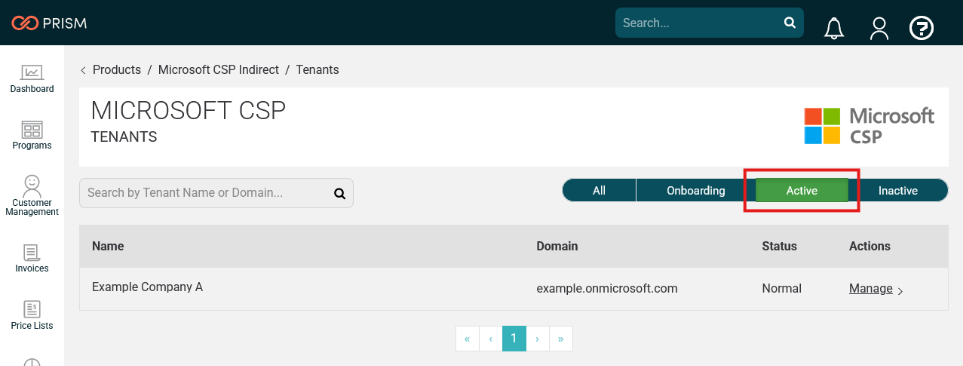The width and height of the screenshot is (963, 366).
Task: Click the Normal status cell
Action: [x=782, y=289]
